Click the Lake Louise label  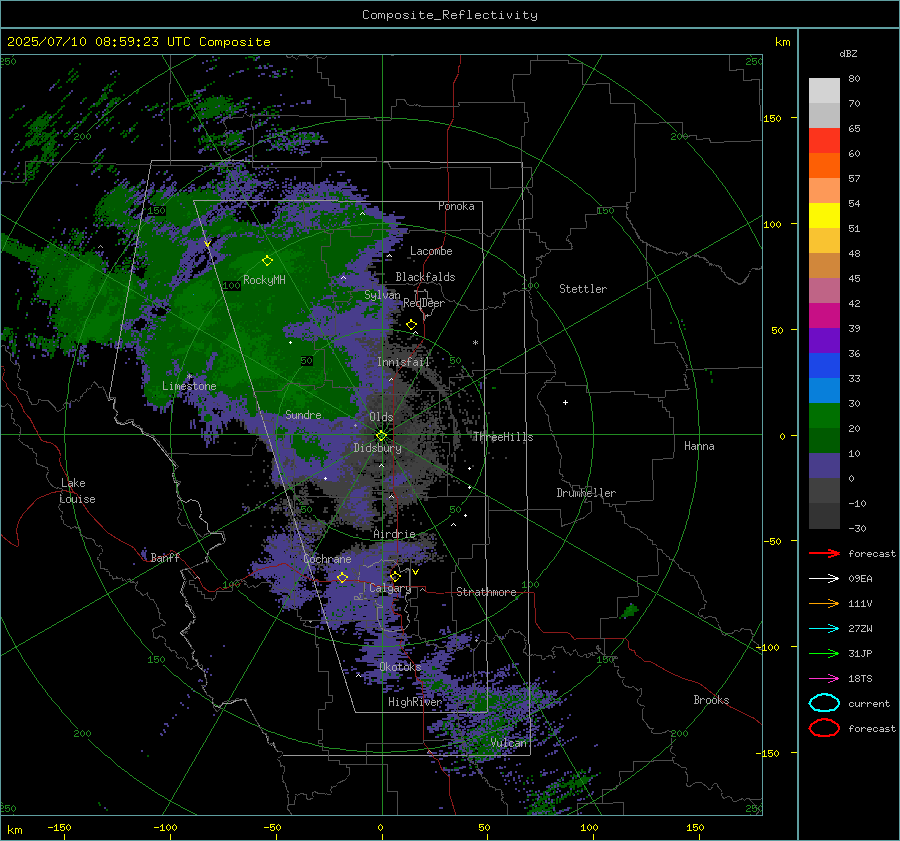pos(77,491)
